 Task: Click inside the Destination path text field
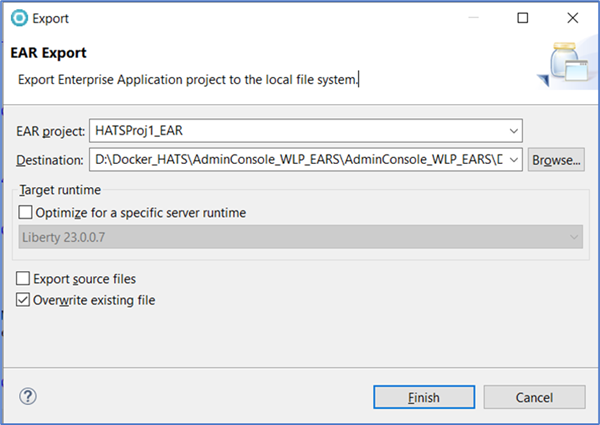(x=295, y=160)
